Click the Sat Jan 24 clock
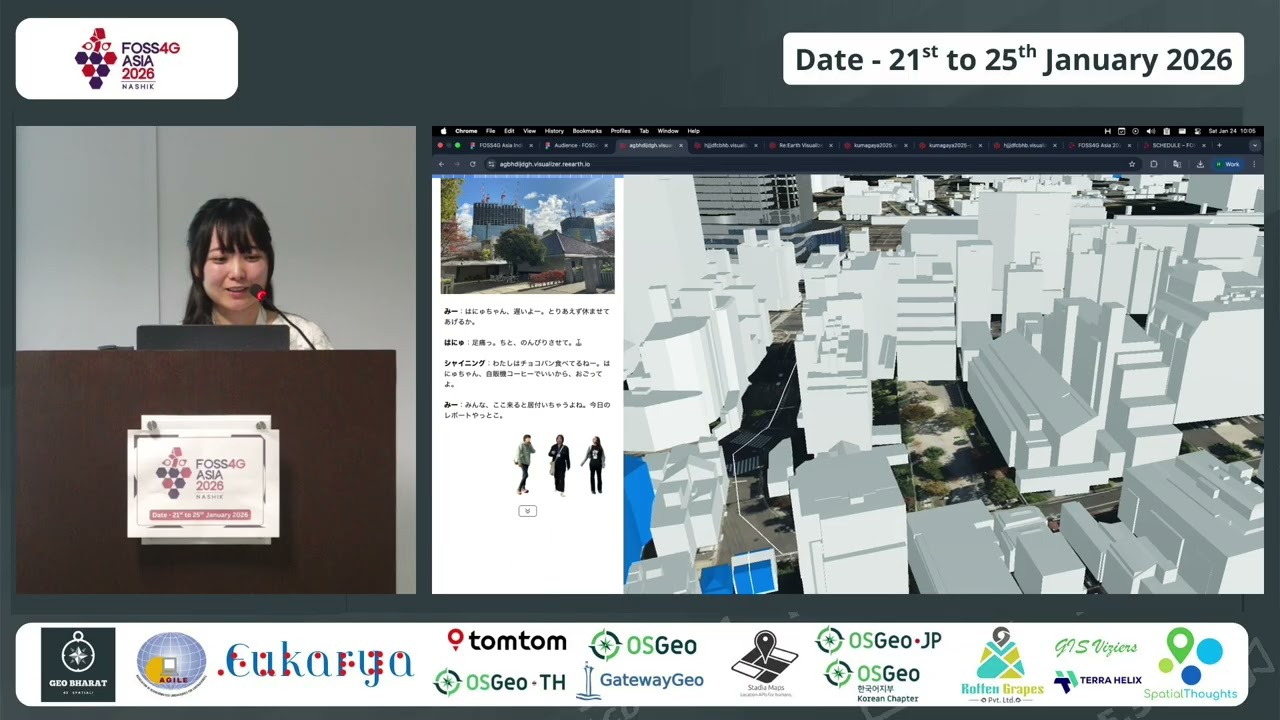The width and height of the screenshot is (1280, 720). [x=1232, y=131]
